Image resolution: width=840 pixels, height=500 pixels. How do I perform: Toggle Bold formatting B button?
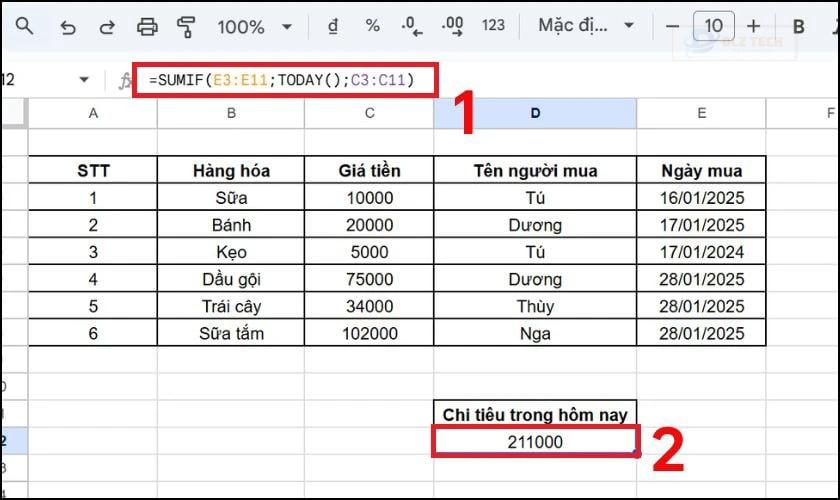point(798,26)
